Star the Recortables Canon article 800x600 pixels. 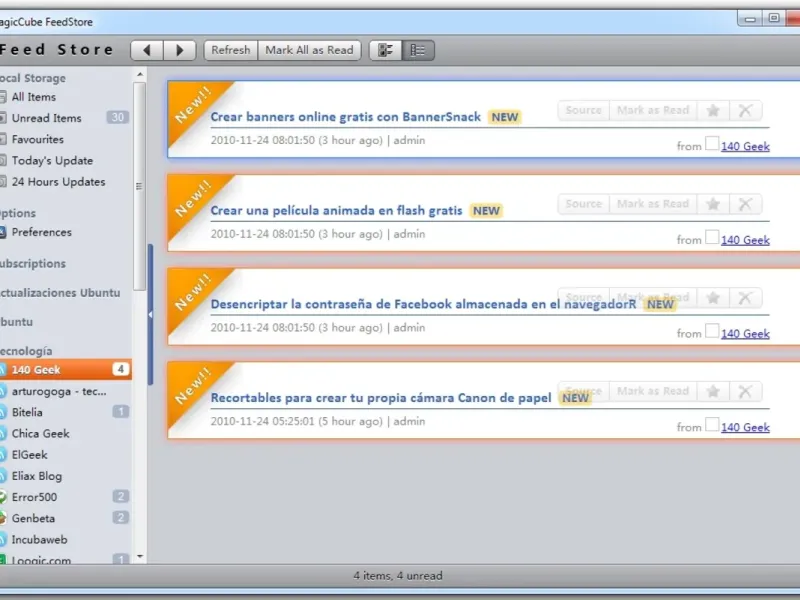point(713,391)
